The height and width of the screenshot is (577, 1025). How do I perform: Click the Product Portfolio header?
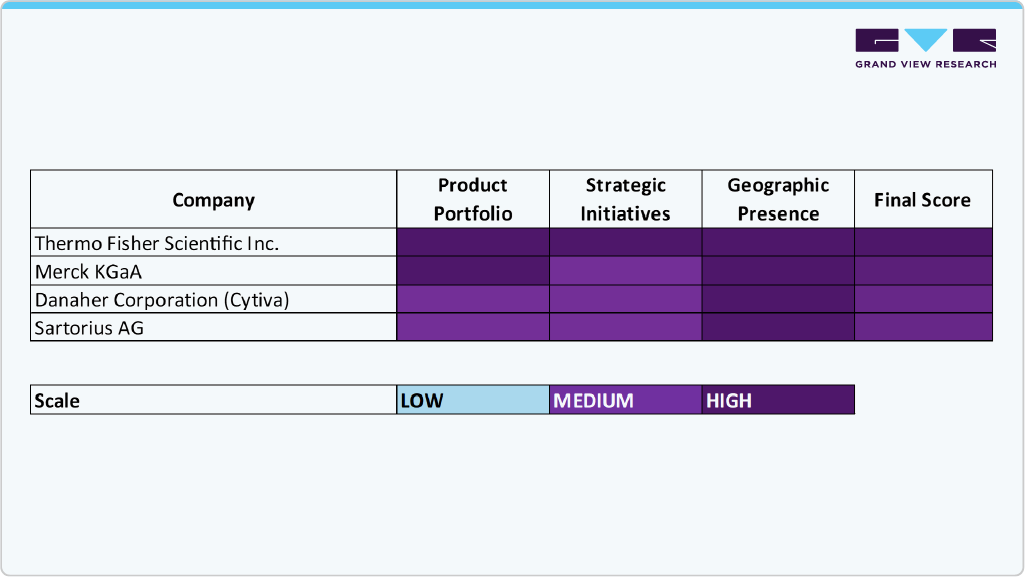pyautogui.click(x=473, y=199)
